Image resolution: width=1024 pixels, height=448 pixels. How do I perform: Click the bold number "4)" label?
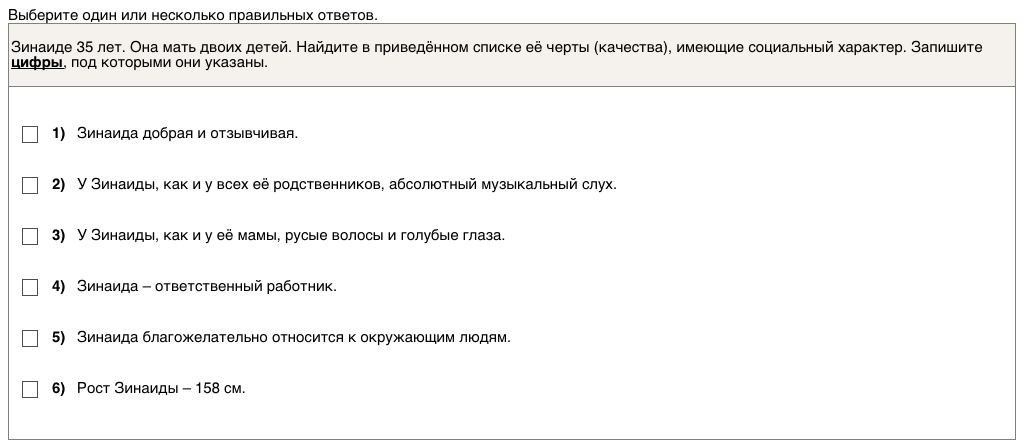tap(58, 287)
